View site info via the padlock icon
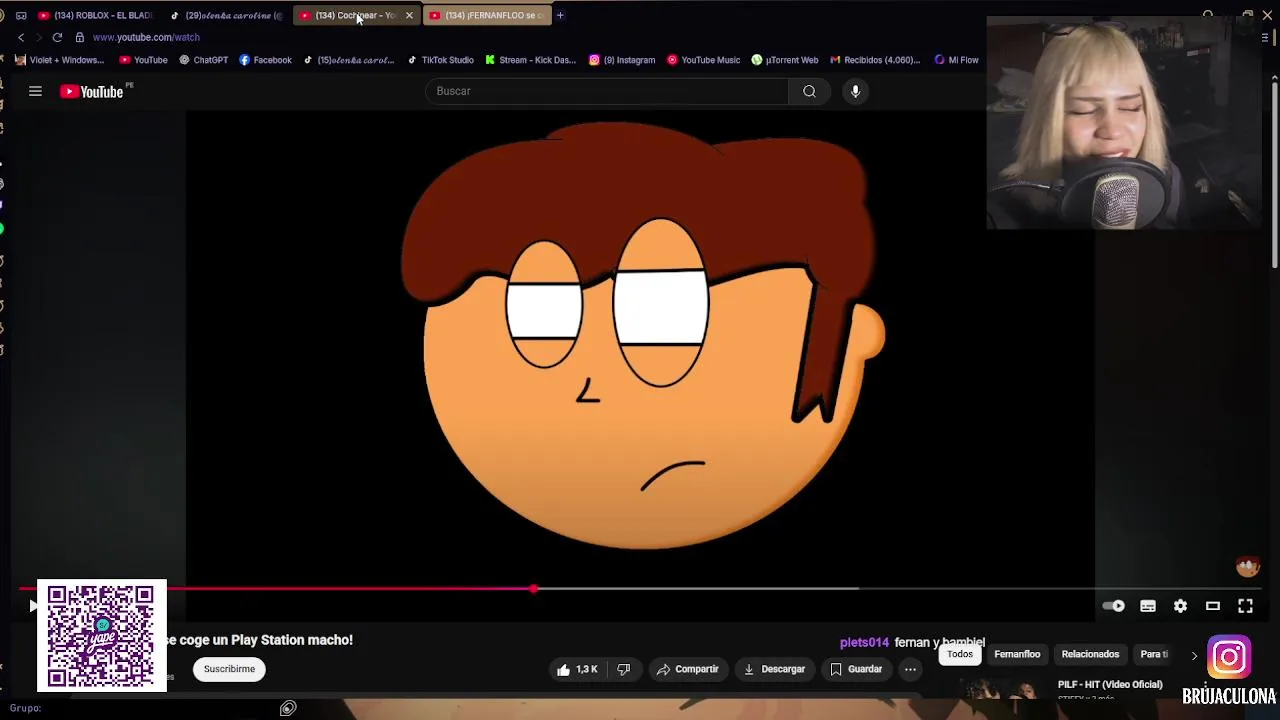The image size is (1280, 720). click(80, 37)
